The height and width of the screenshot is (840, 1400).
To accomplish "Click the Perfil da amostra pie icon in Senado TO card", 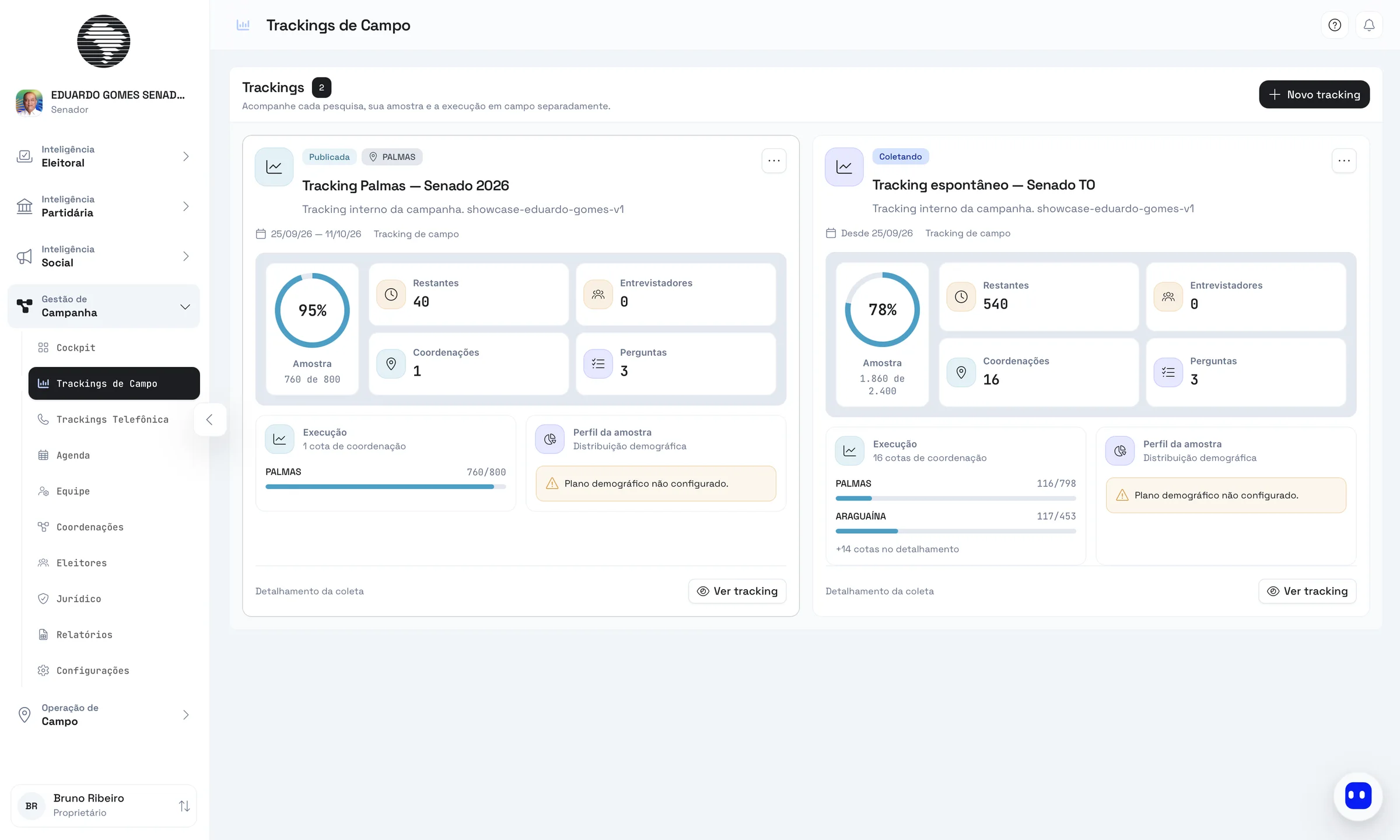I will pyautogui.click(x=1120, y=451).
